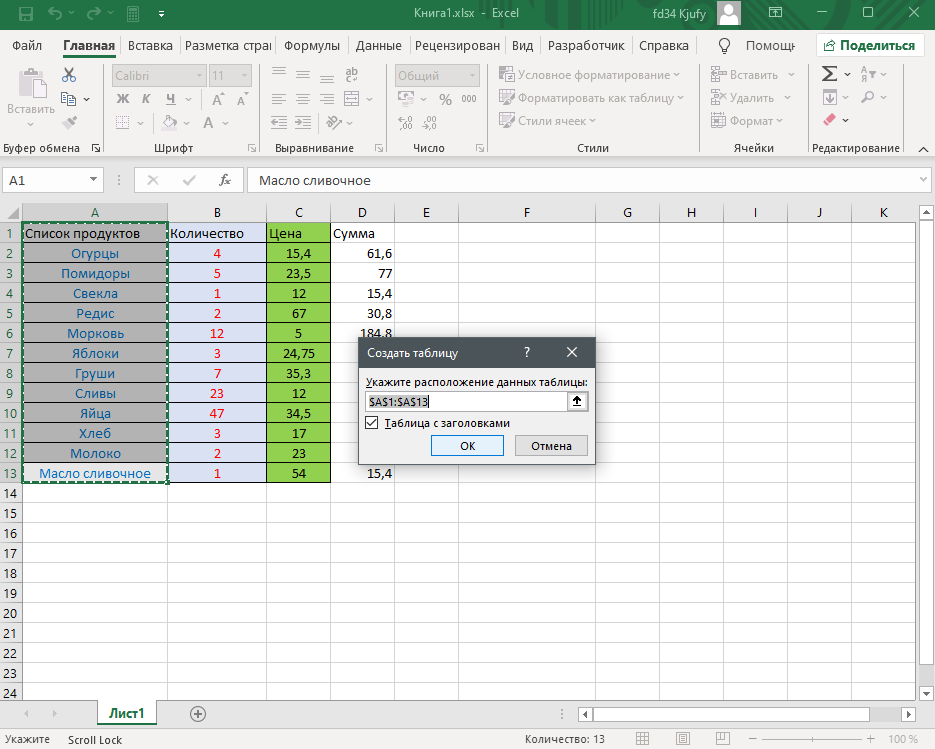The image size is (935, 749).
Task: Toggle bold formatting button Ж
Action: [x=123, y=98]
